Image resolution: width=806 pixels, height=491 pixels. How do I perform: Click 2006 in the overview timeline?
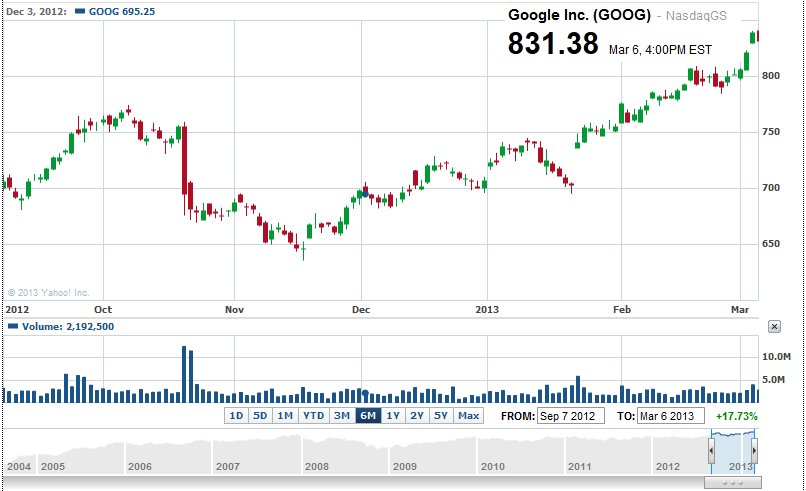click(x=140, y=466)
